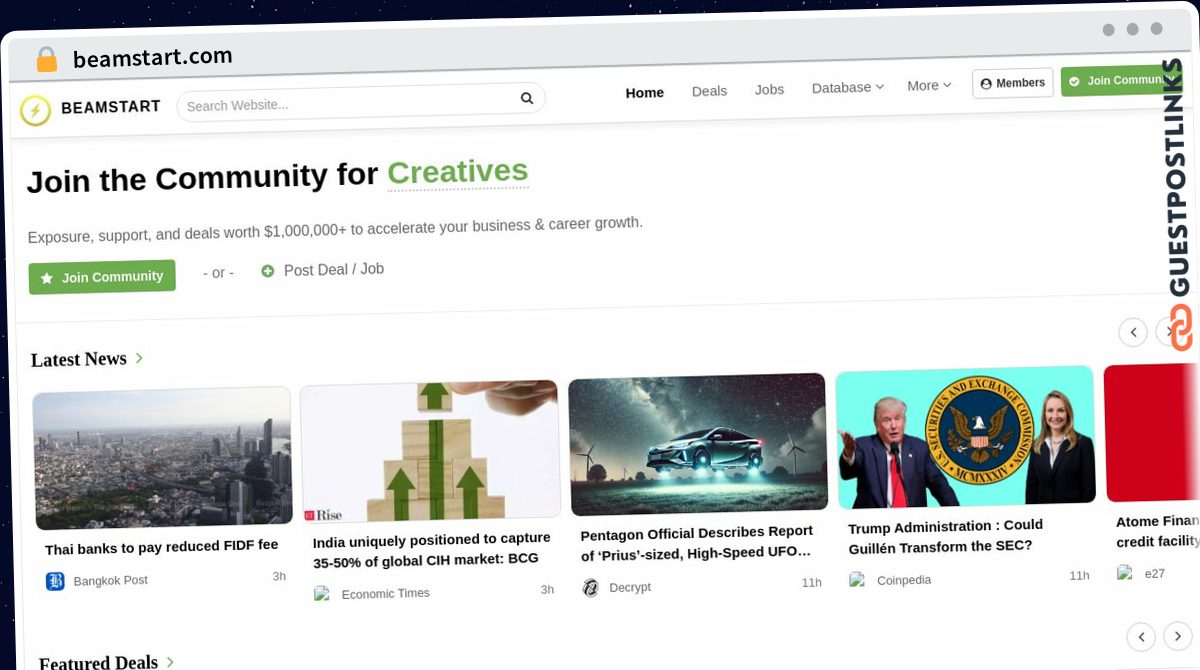Open the Deals menu item
Viewport: 1200px width, 670px height.
click(709, 91)
